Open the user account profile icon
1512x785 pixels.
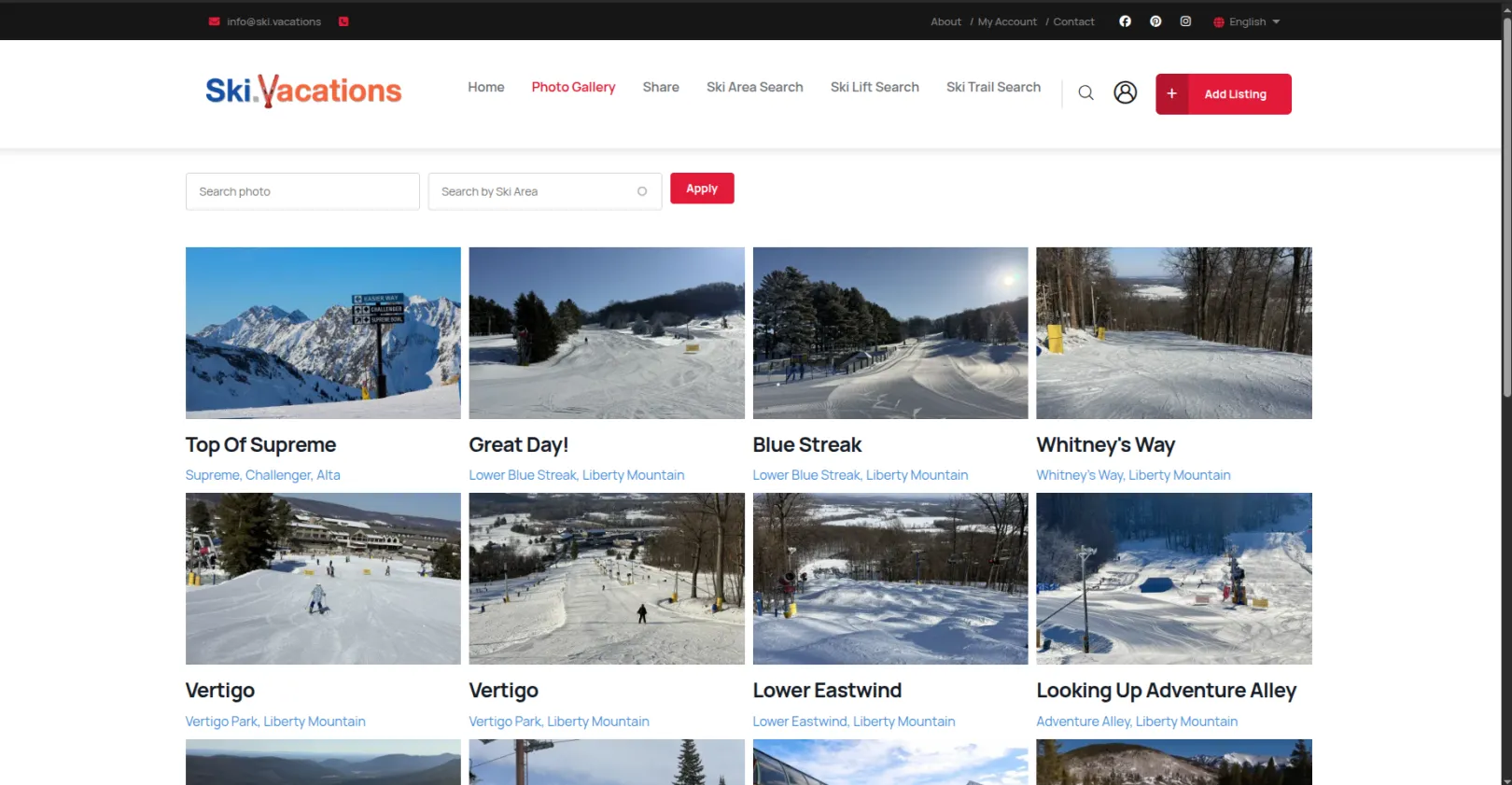coord(1126,92)
